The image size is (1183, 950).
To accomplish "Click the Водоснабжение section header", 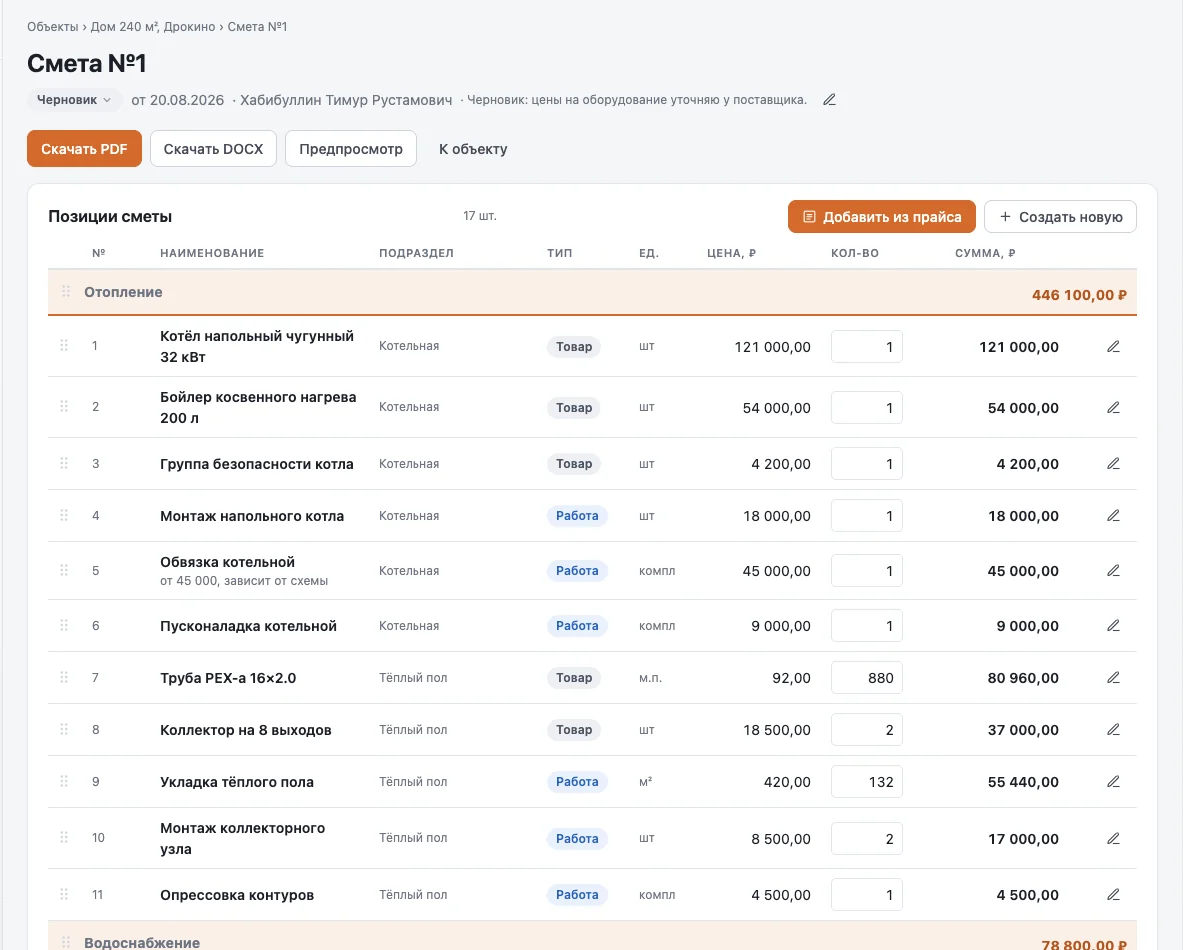I will [592, 936].
